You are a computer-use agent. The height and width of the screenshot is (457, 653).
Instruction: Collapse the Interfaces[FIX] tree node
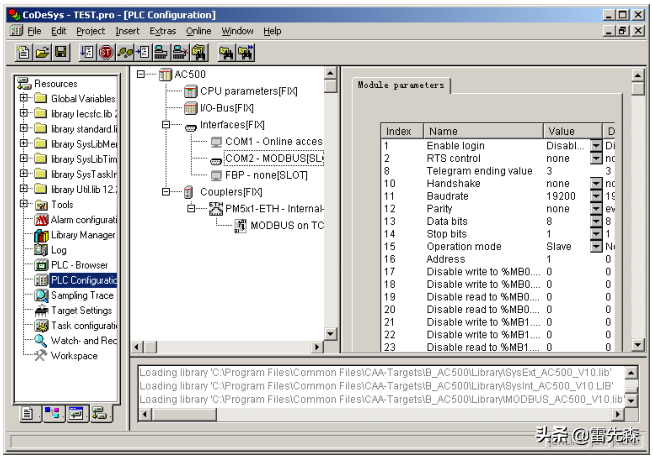click(166, 125)
